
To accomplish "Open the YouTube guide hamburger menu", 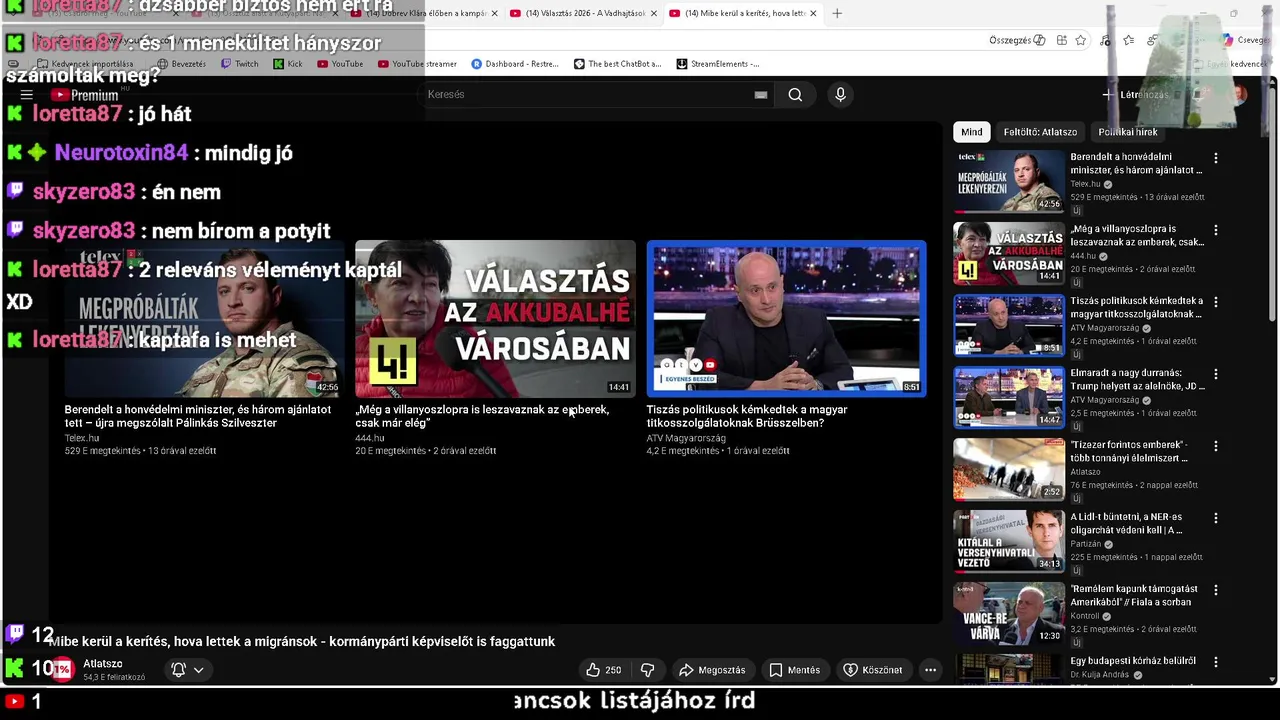I will coord(27,95).
